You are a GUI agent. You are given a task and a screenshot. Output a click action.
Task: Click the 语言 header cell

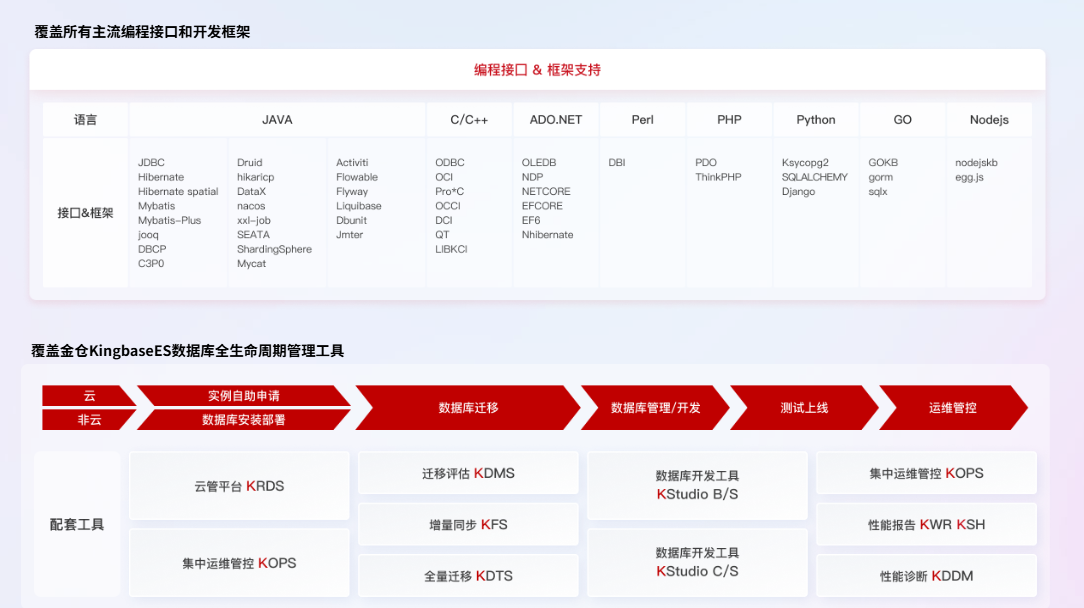tap(86, 120)
